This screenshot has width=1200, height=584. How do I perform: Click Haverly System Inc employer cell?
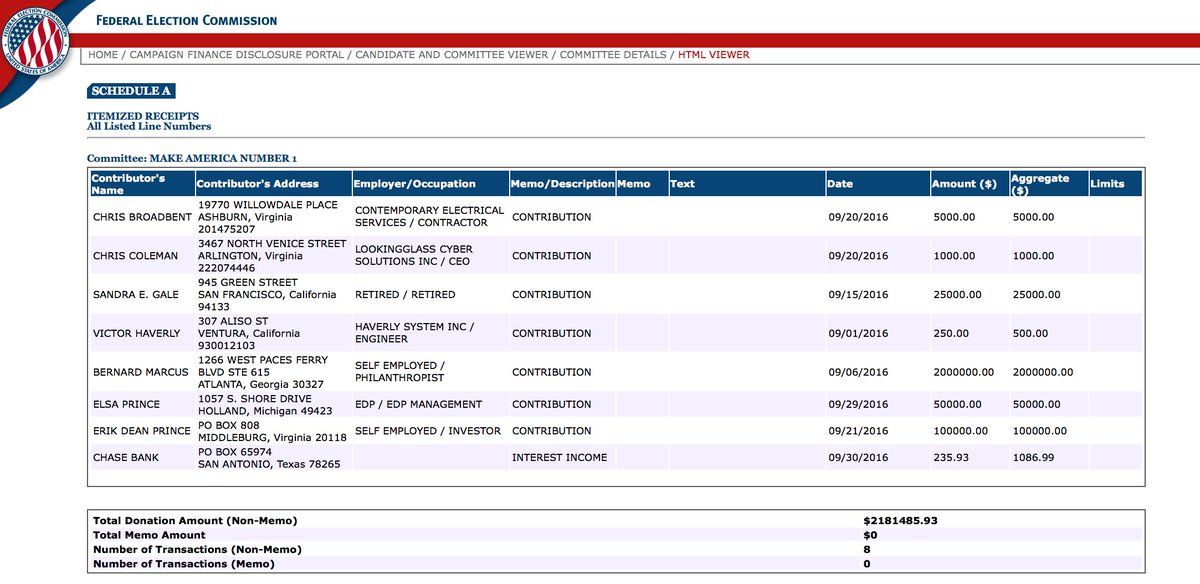[415, 333]
